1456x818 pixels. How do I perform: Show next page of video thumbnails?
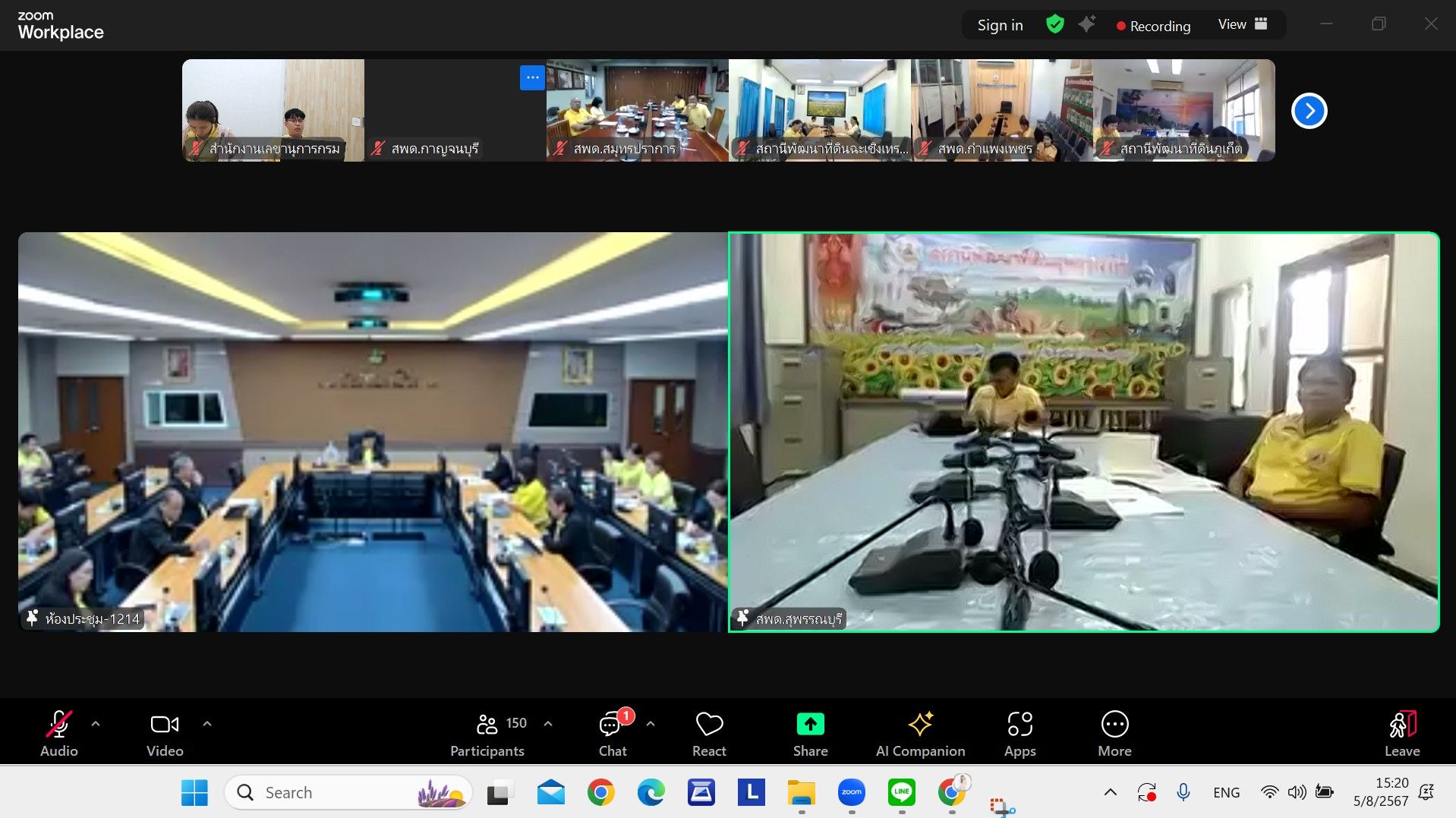tap(1309, 111)
